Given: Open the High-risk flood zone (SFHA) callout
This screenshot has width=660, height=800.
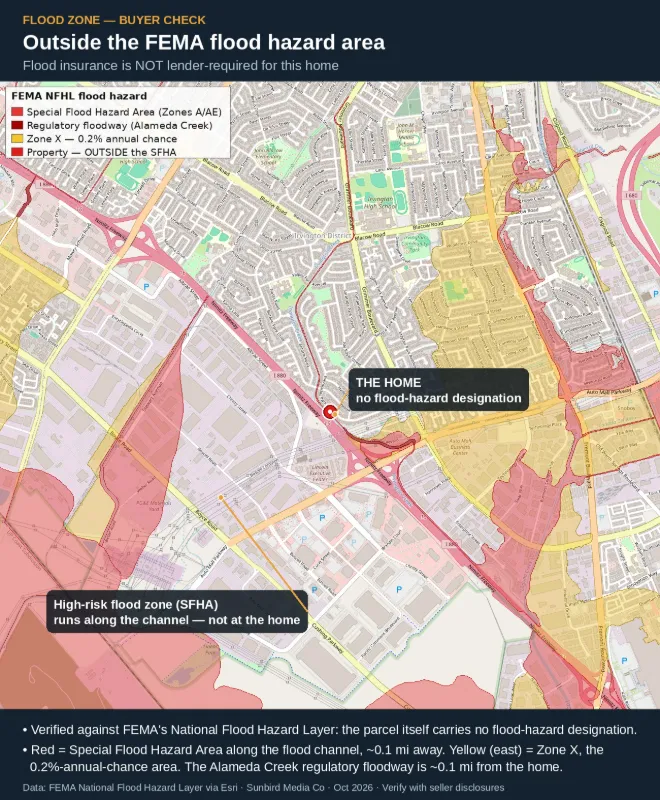Looking at the screenshot, I should (177, 612).
